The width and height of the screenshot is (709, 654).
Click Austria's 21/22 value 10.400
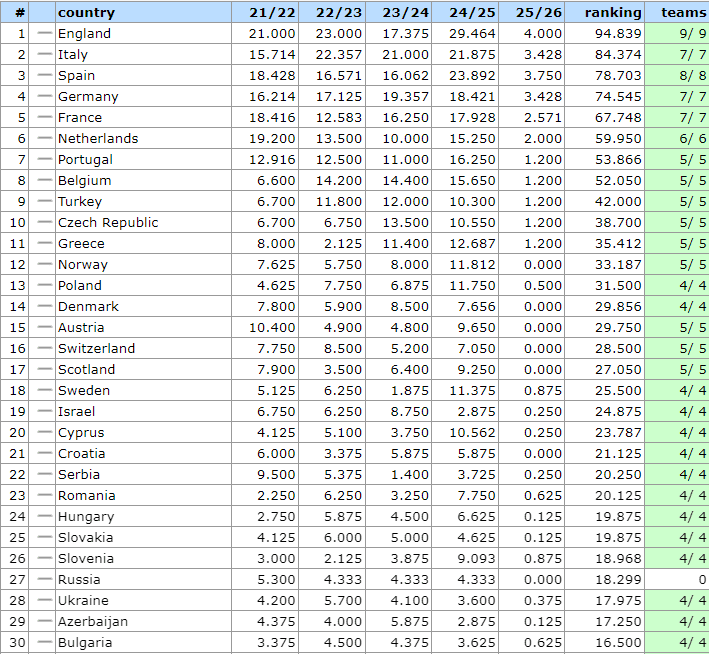pos(272,327)
